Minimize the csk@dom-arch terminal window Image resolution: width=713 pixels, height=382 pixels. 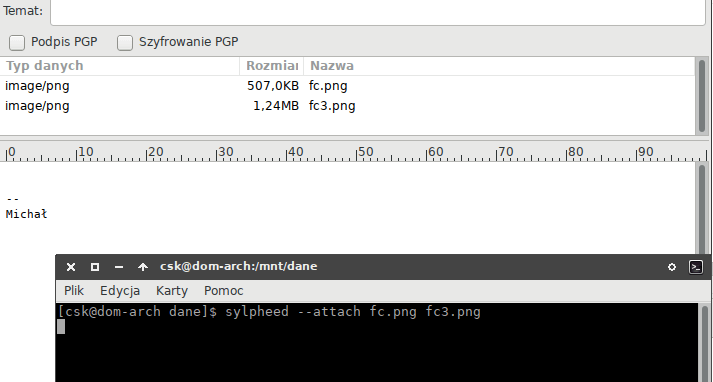(119, 267)
